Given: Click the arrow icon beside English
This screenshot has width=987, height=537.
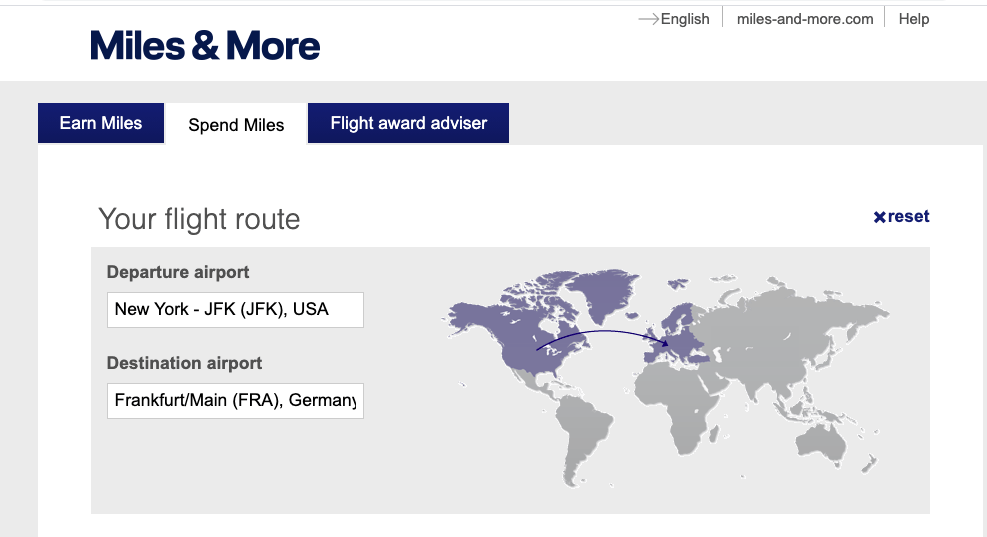Looking at the screenshot, I should tap(648, 19).
